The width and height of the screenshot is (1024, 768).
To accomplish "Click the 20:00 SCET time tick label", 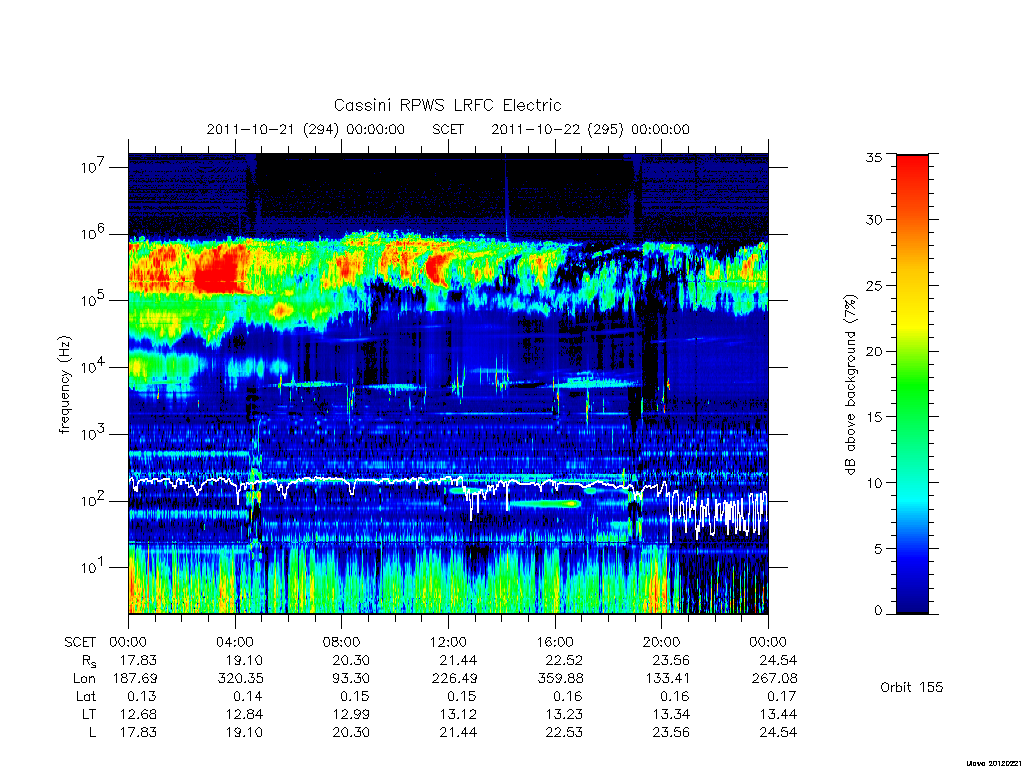I will [x=662, y=642].
